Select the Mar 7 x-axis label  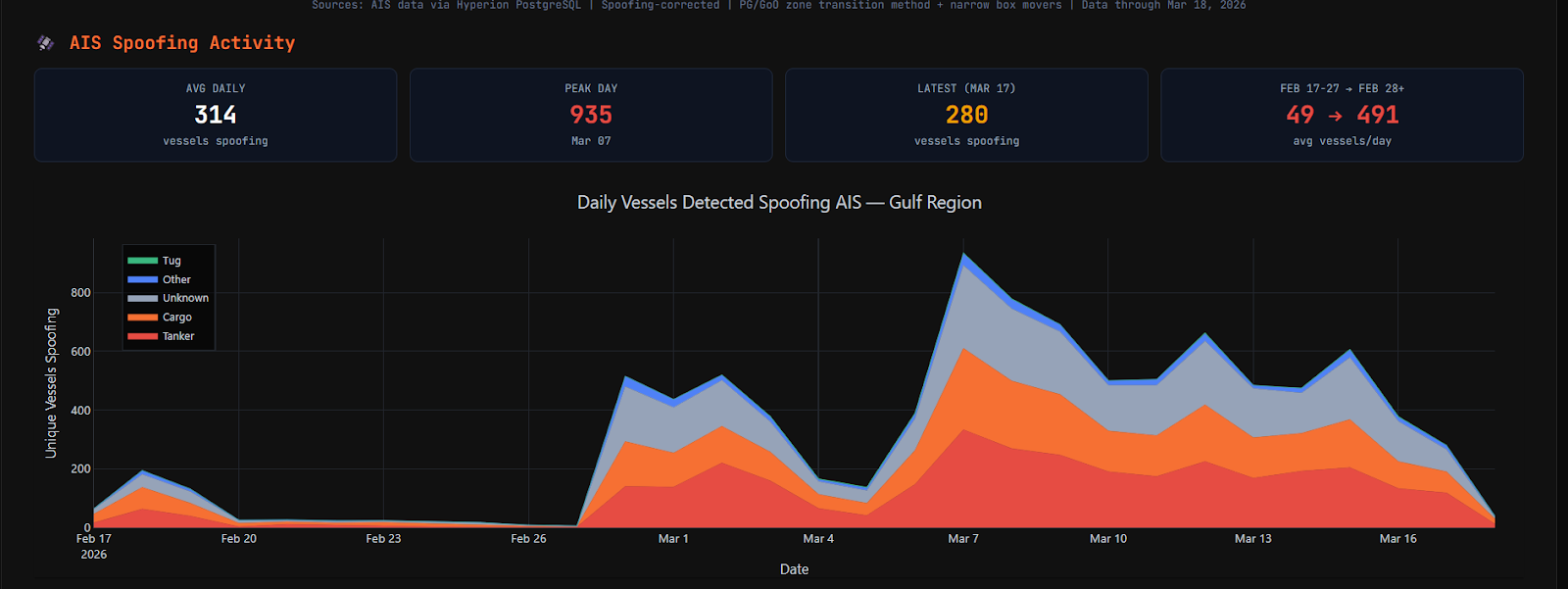tap(962, 539)
